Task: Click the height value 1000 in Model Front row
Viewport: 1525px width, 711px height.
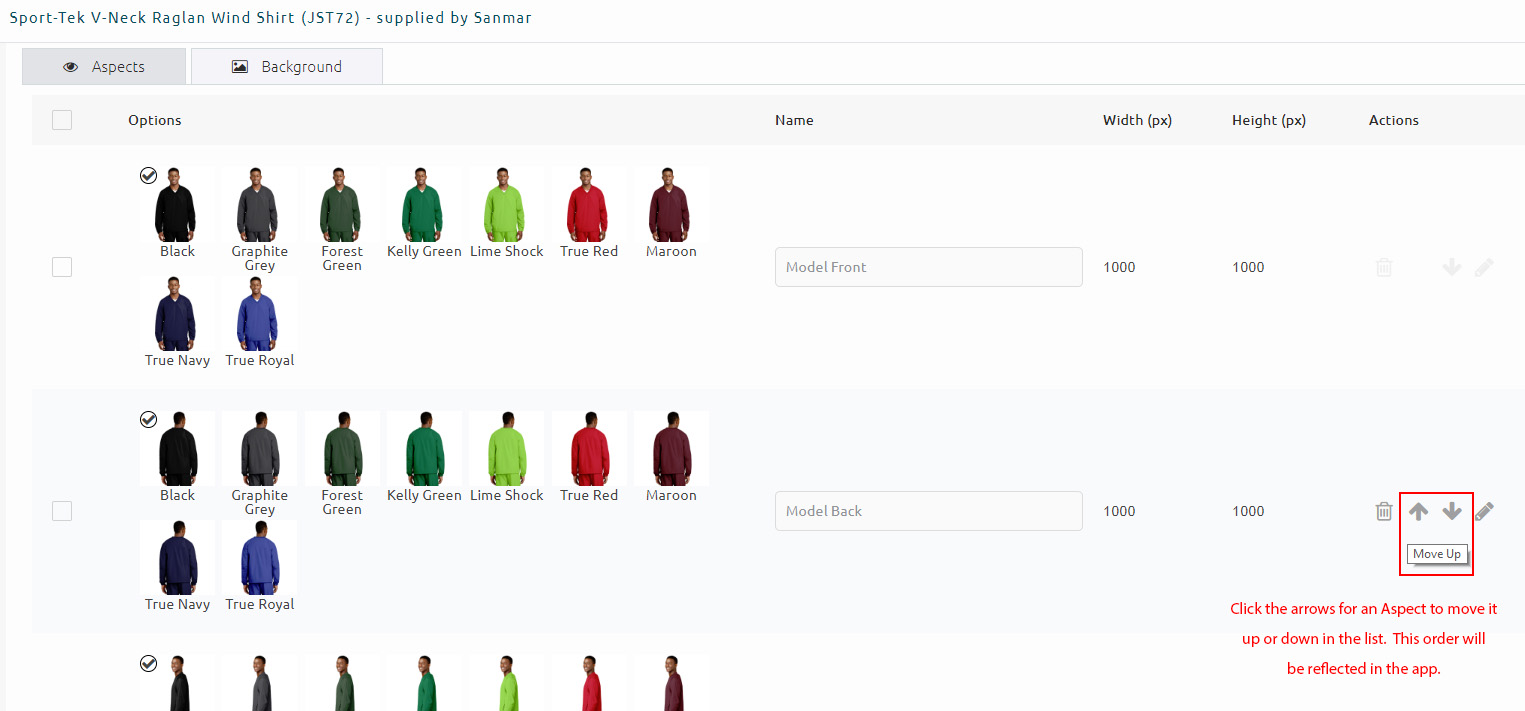Action: (1248, 267)
